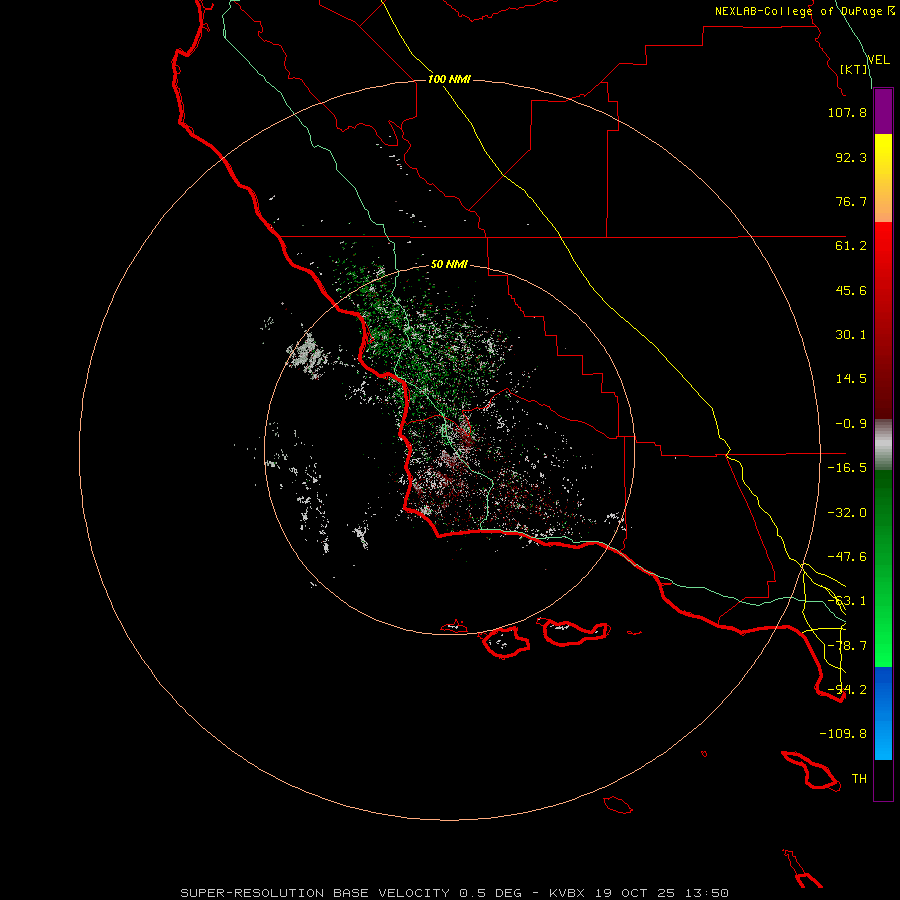
Task: Select the -78.7 scale label
Action: [x=847, y=646]
